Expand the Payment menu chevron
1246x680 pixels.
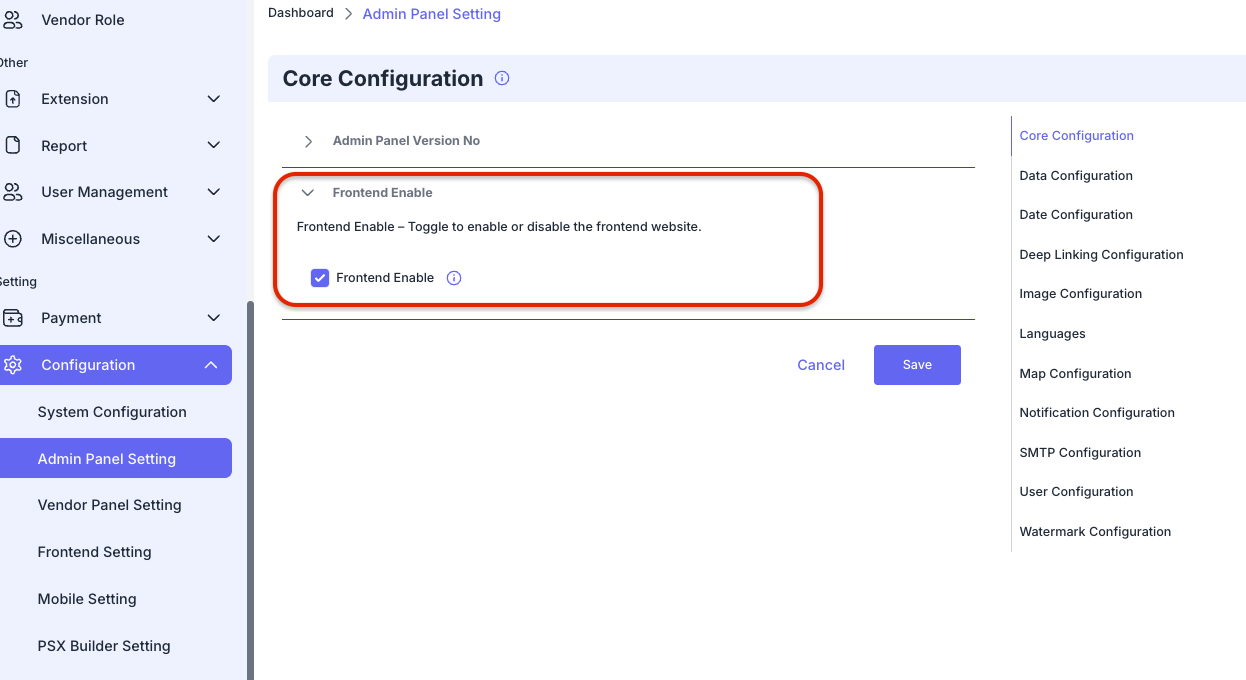pyautogui.click(x=213, y=318)
